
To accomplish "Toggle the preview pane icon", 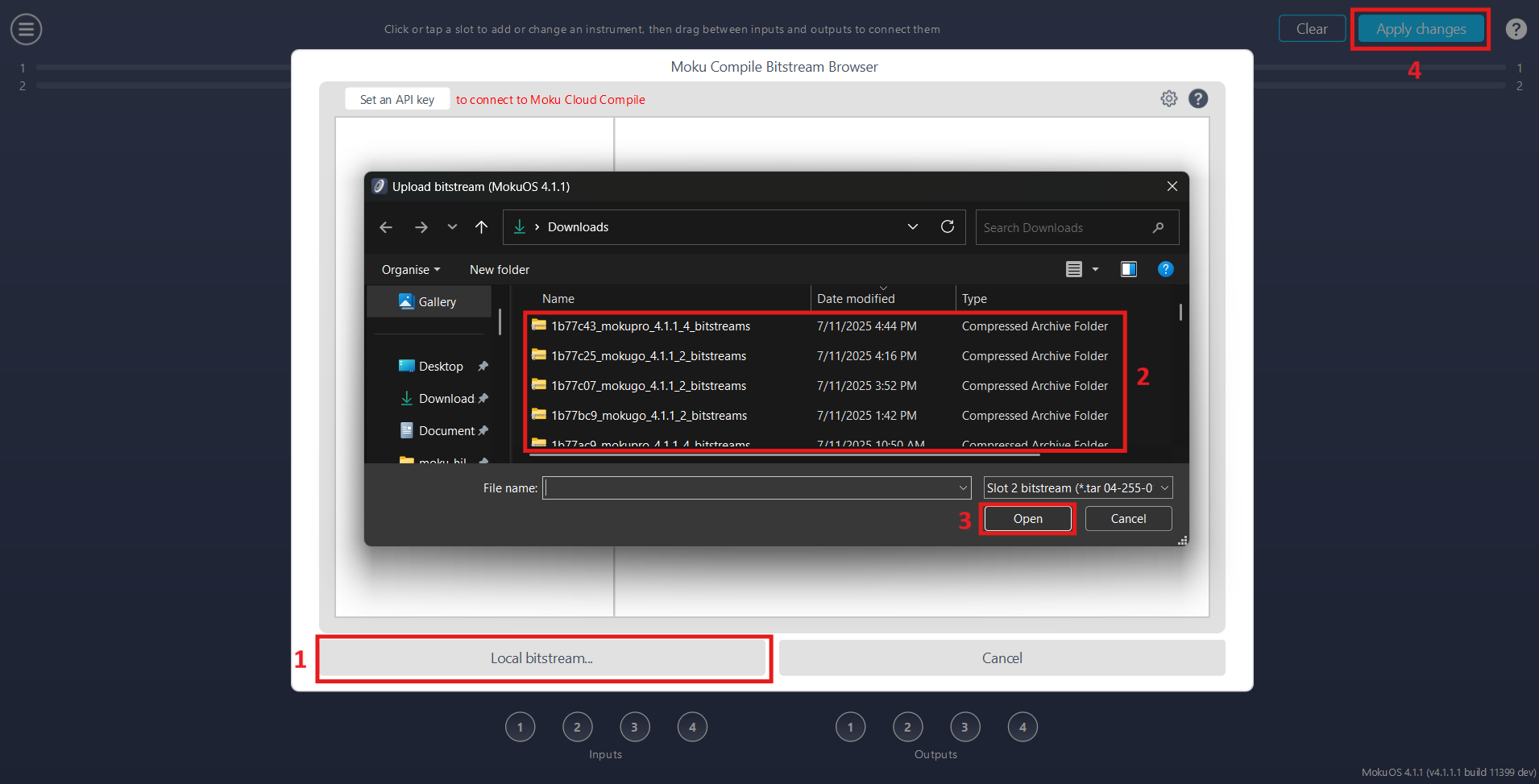I will 1128,269.
